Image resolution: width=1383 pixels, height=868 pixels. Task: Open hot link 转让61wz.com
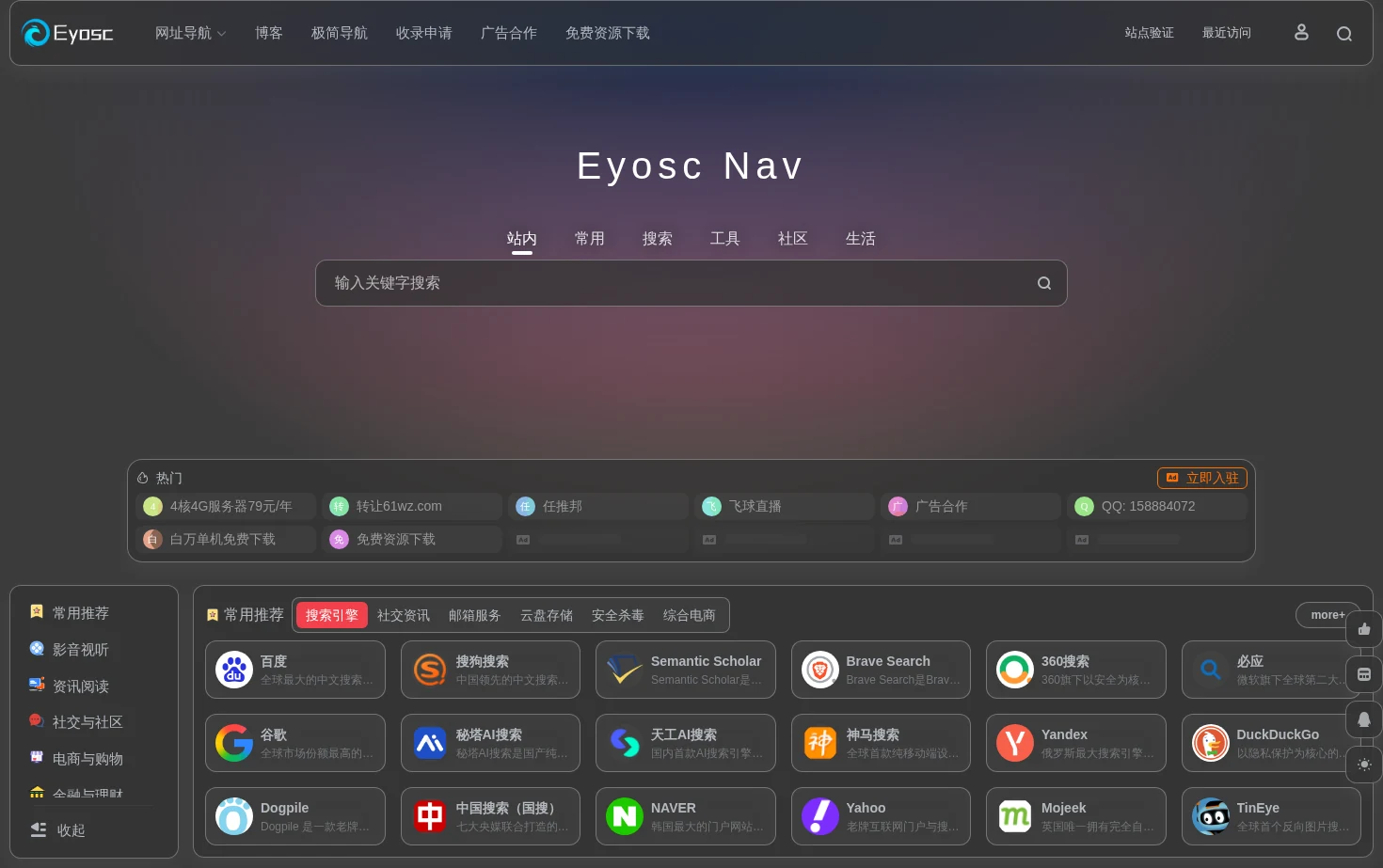pyautogui.click(x=412, y=506)
